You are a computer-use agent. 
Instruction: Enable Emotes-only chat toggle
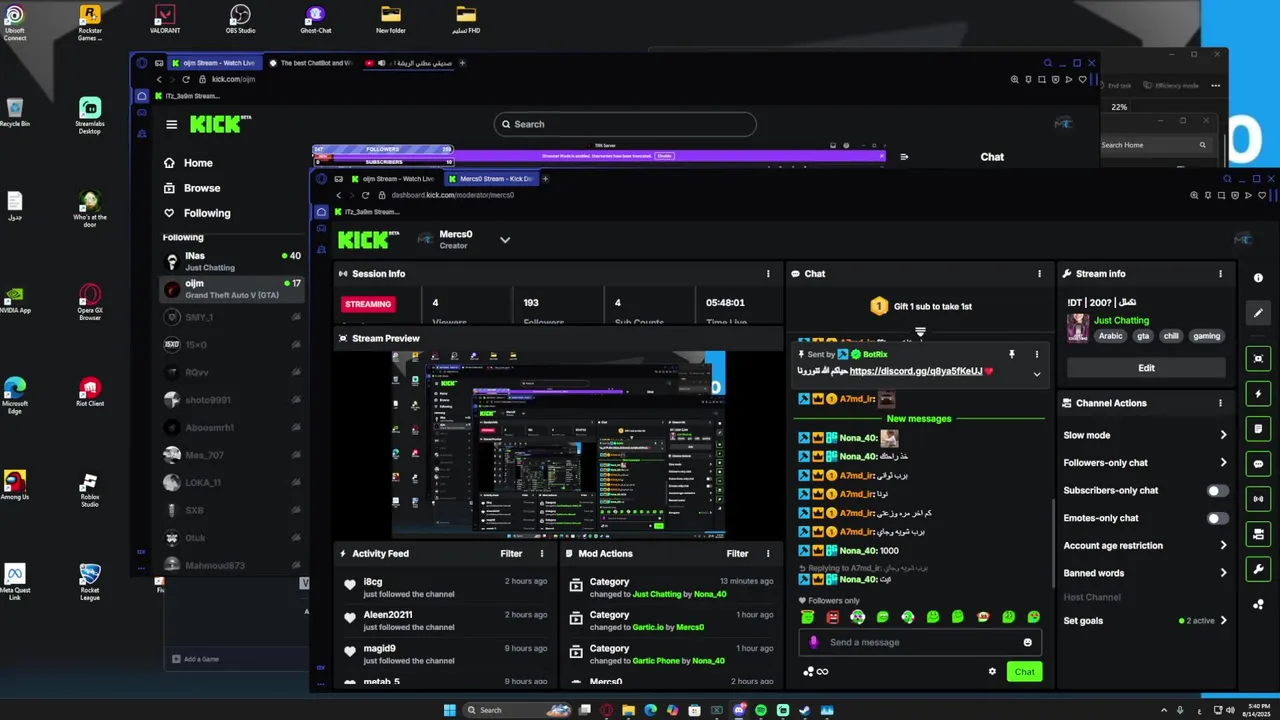tap(1217, 518)
